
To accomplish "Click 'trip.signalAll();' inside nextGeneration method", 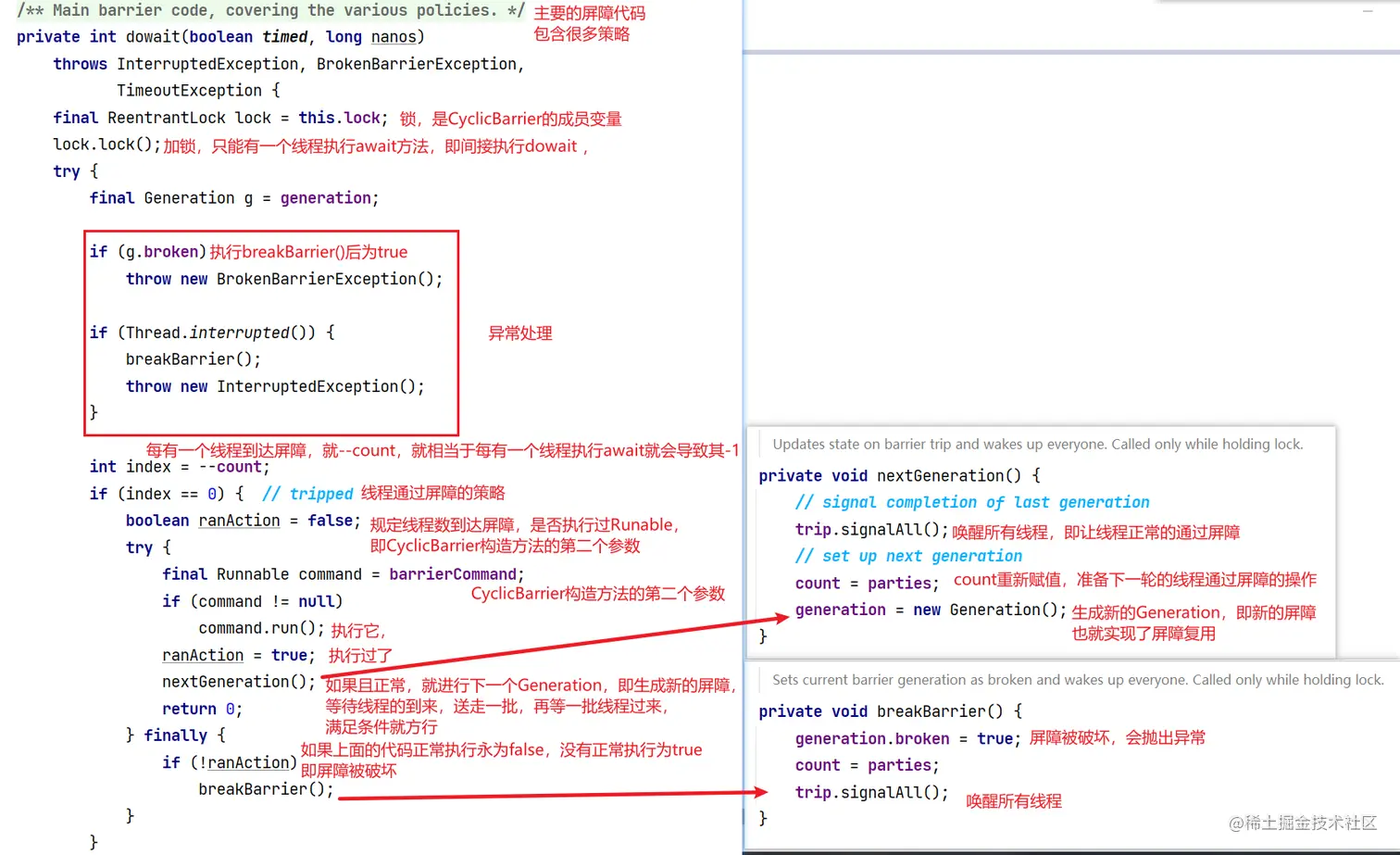I will click(872, 529).
